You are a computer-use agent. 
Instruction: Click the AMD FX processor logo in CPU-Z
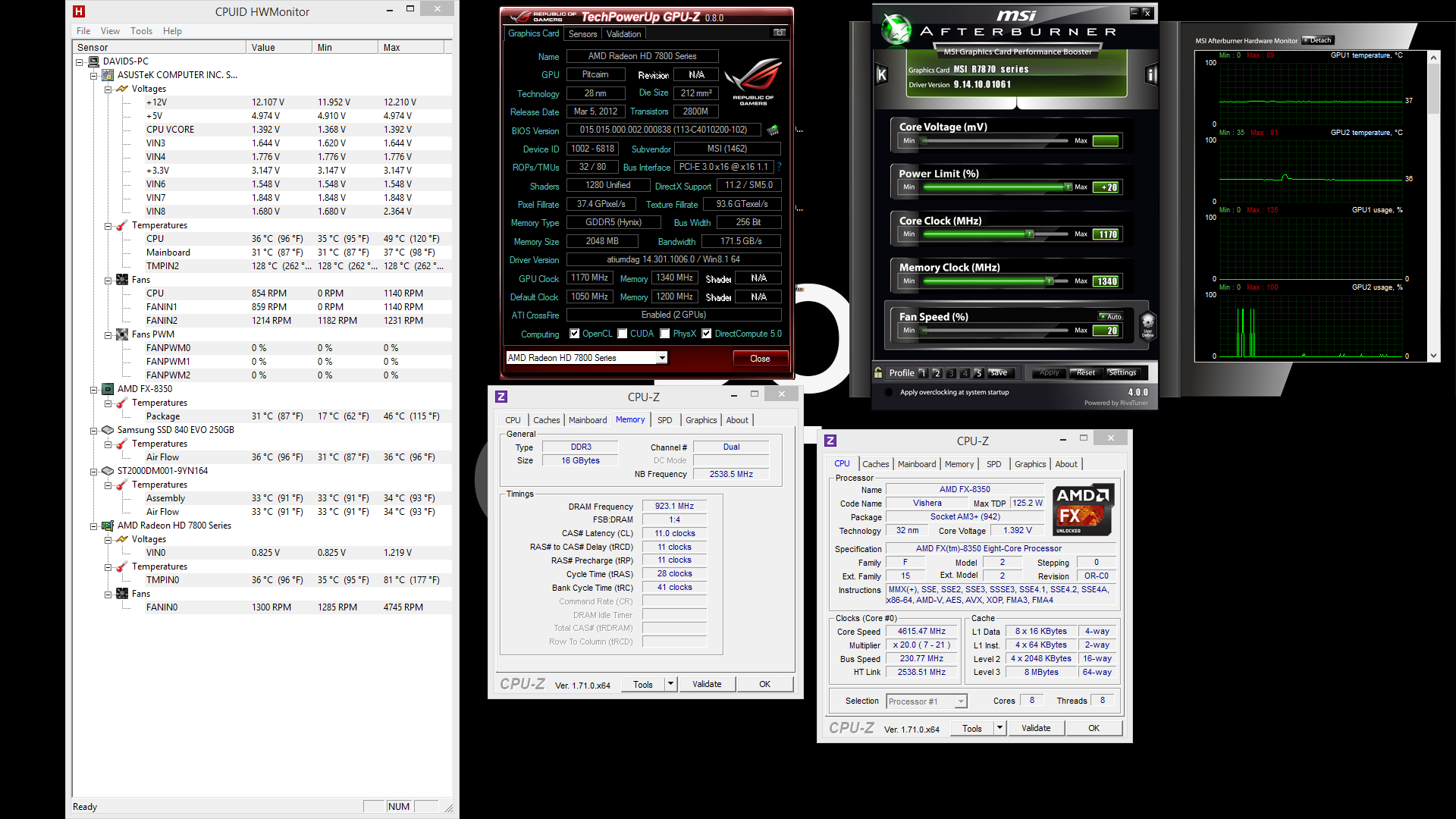click(x=1084, y=510)
